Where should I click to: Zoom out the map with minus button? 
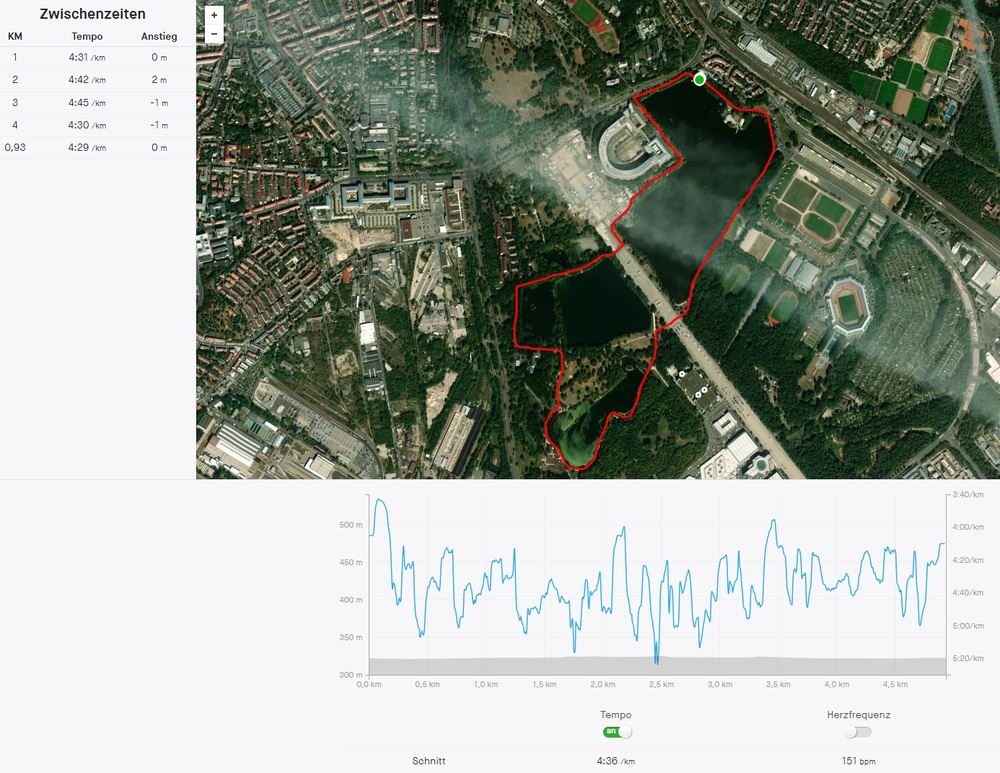[x=214, y=34]
